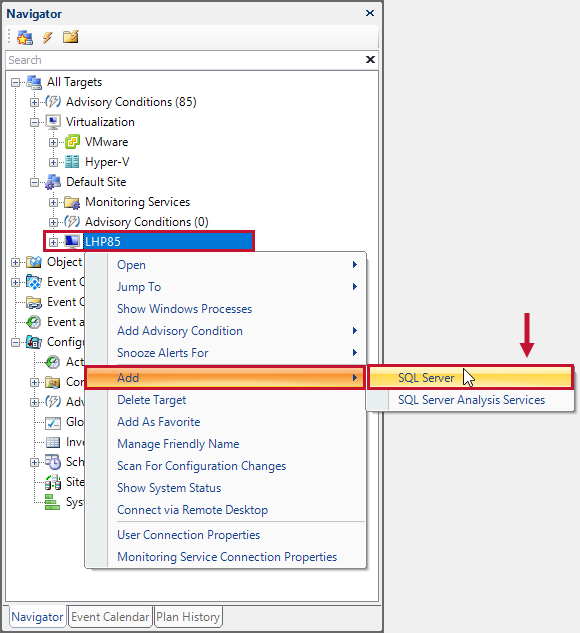Collapse the All Targets node
The height and width of the screenshot is (633, 580).
15,82
